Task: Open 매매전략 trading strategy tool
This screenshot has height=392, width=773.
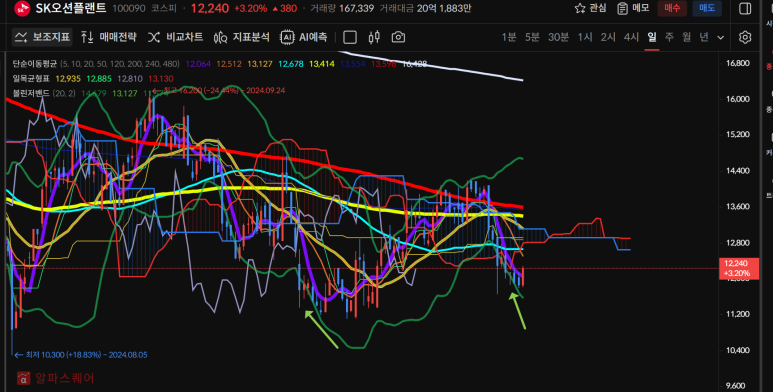Action: coord(109,37)
